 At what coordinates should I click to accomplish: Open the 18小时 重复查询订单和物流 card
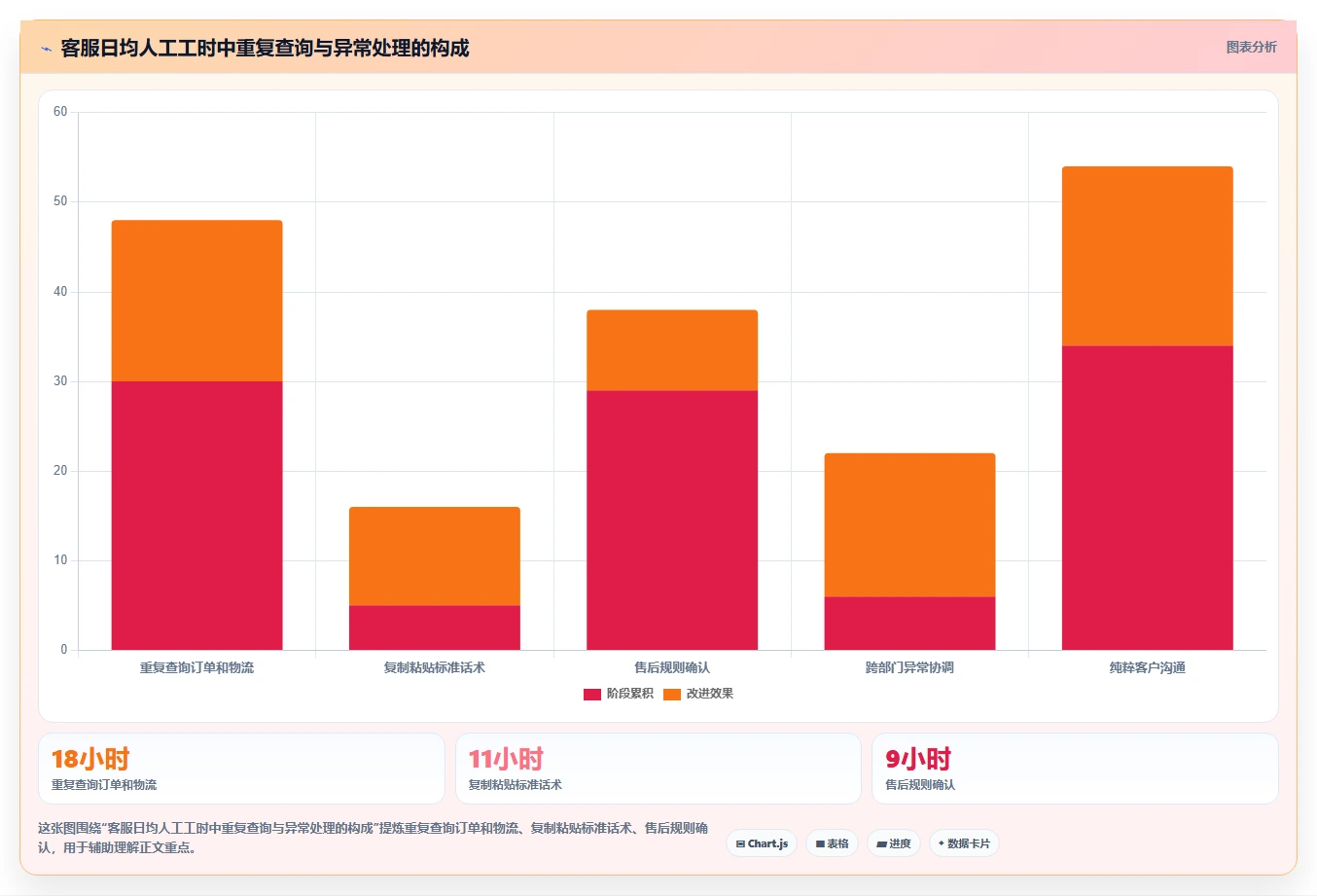(x=241, y=769)
